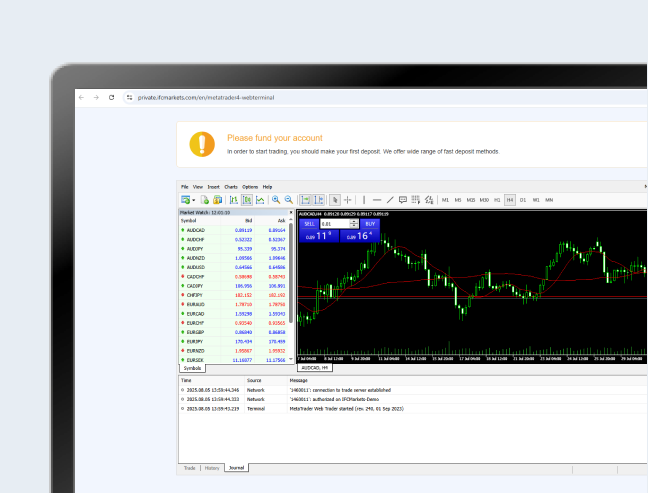Select the trendline drawing tool
Viewport: 648px width, 493px height.
tap(390, 200)
